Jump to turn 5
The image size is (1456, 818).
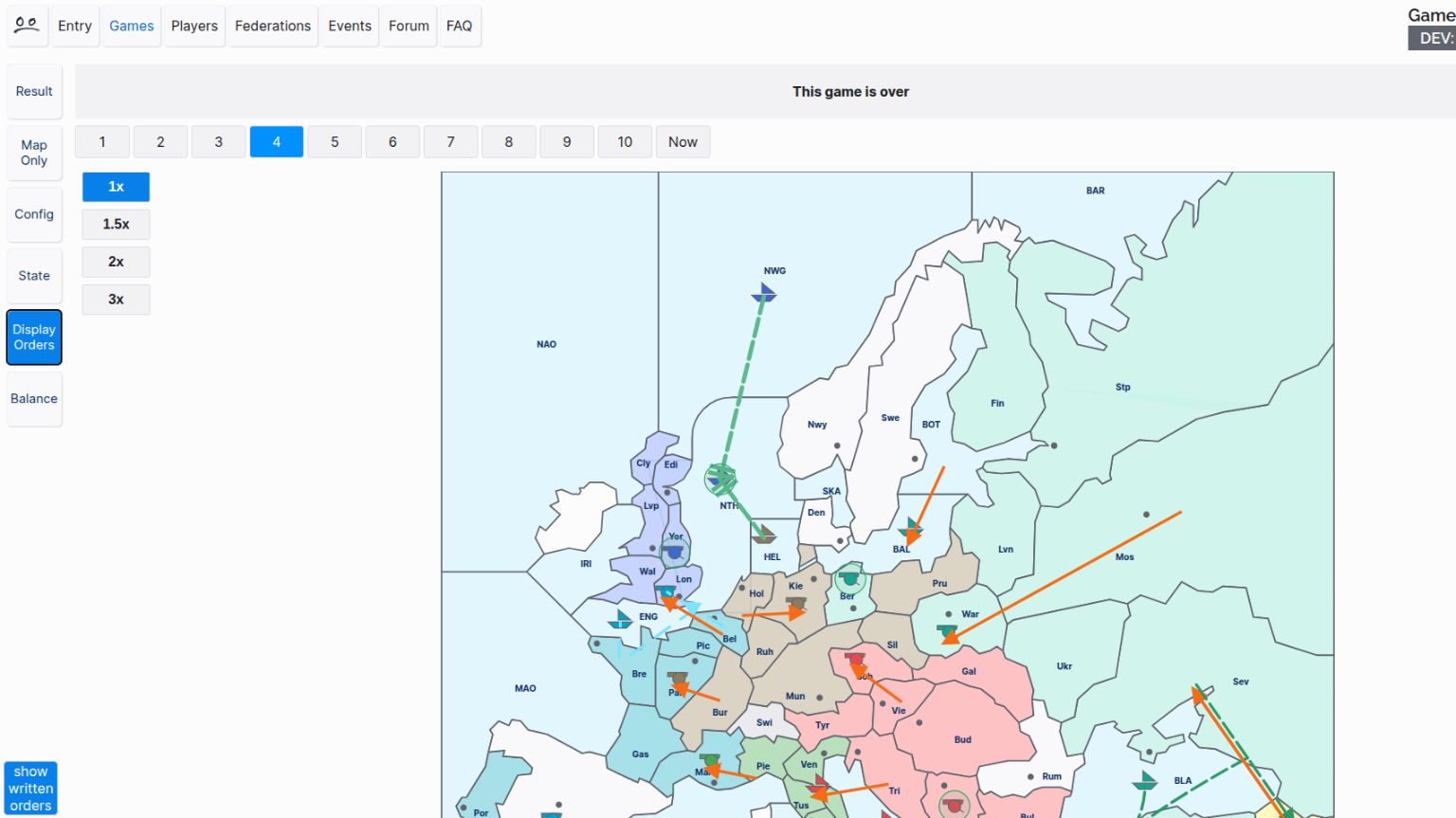coord(335,142)
